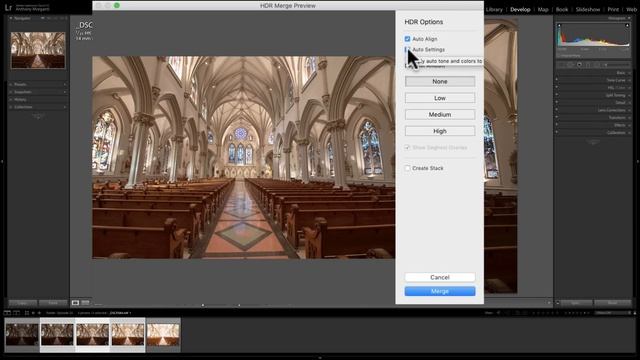Click the Navigator preview image
The height and width of the screenshot is (360, 640).
click(x=38, y=50)
